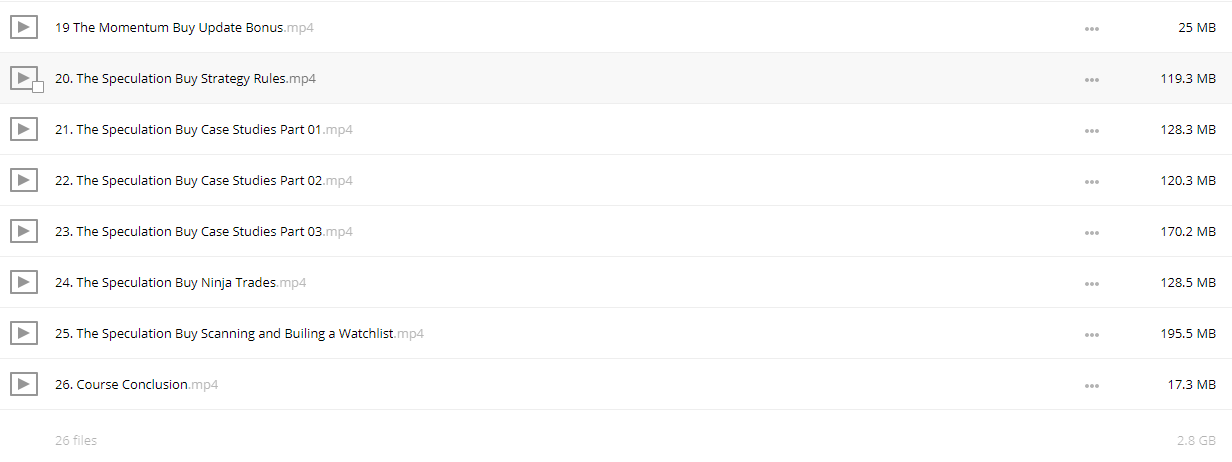The height and width of the screenshot is (462, 1232).
Task: Open 26. Course Conclusion video file
Action: 137,384
